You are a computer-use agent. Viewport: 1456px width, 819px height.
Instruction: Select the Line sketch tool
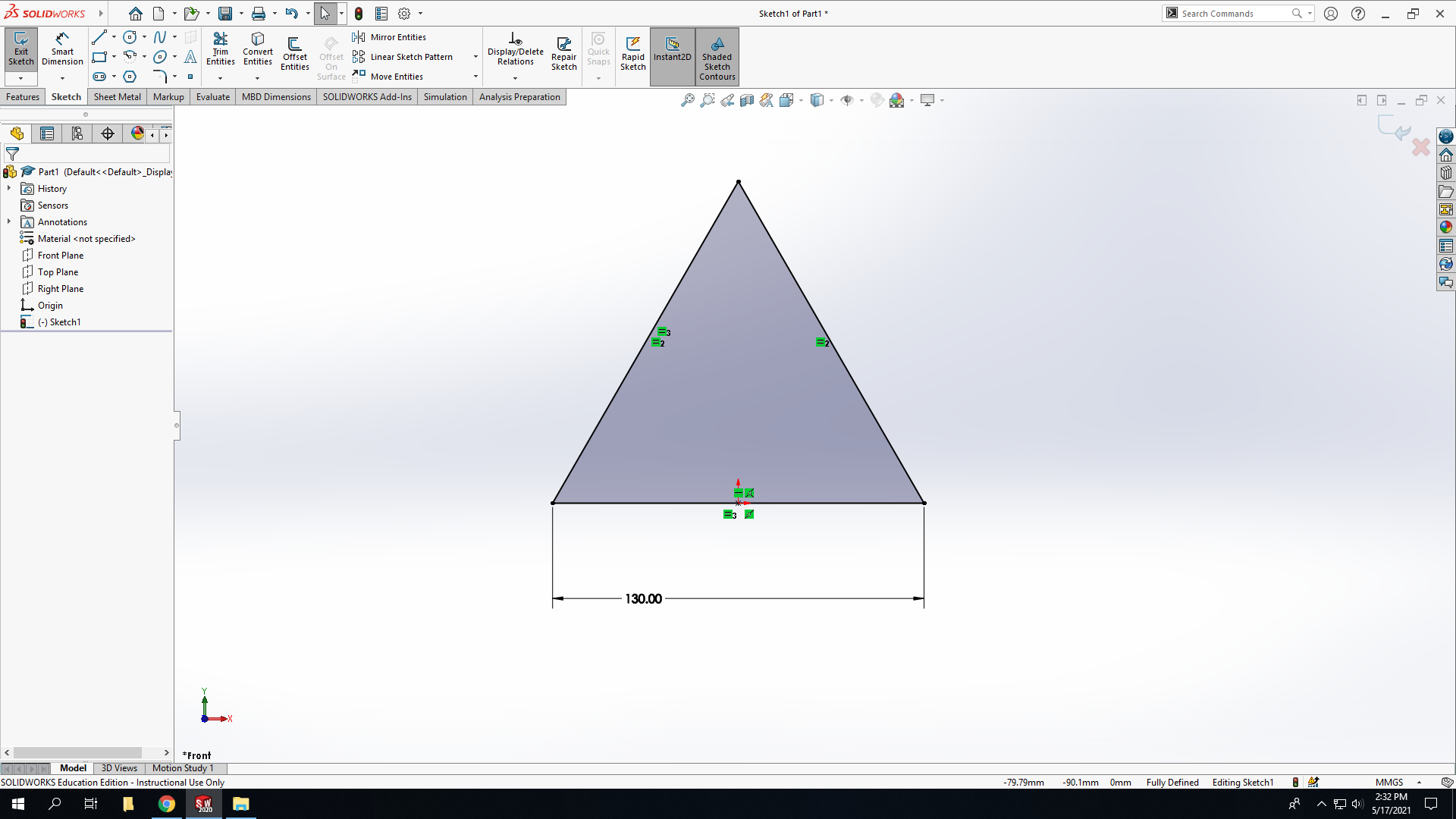pyautogui.click(x=99, y=37)
